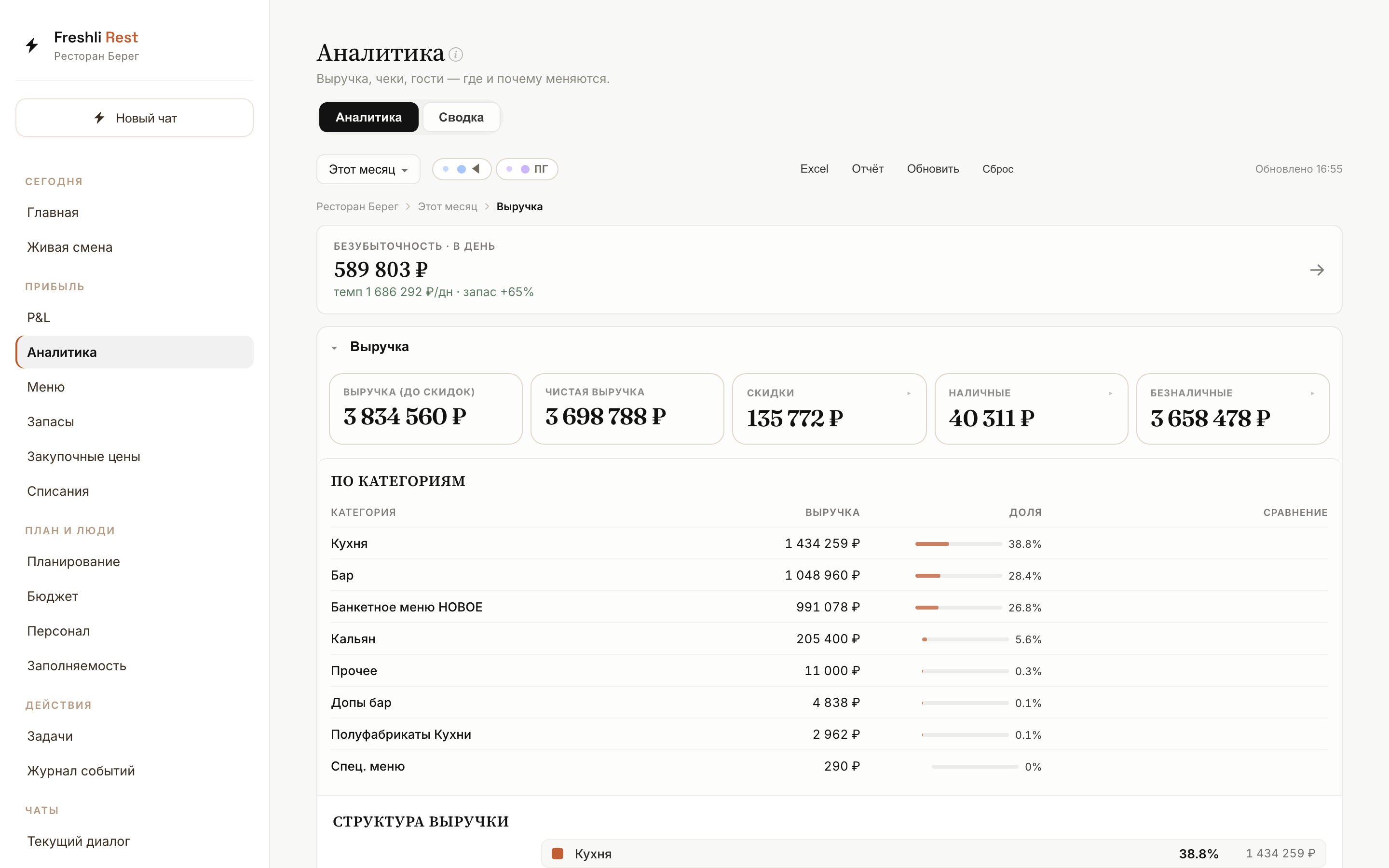The height and width of the screenshot is (868, 1389).
Task: Open the Чистая выручка card
Action: pyautogui.click(x=627, y=409)
